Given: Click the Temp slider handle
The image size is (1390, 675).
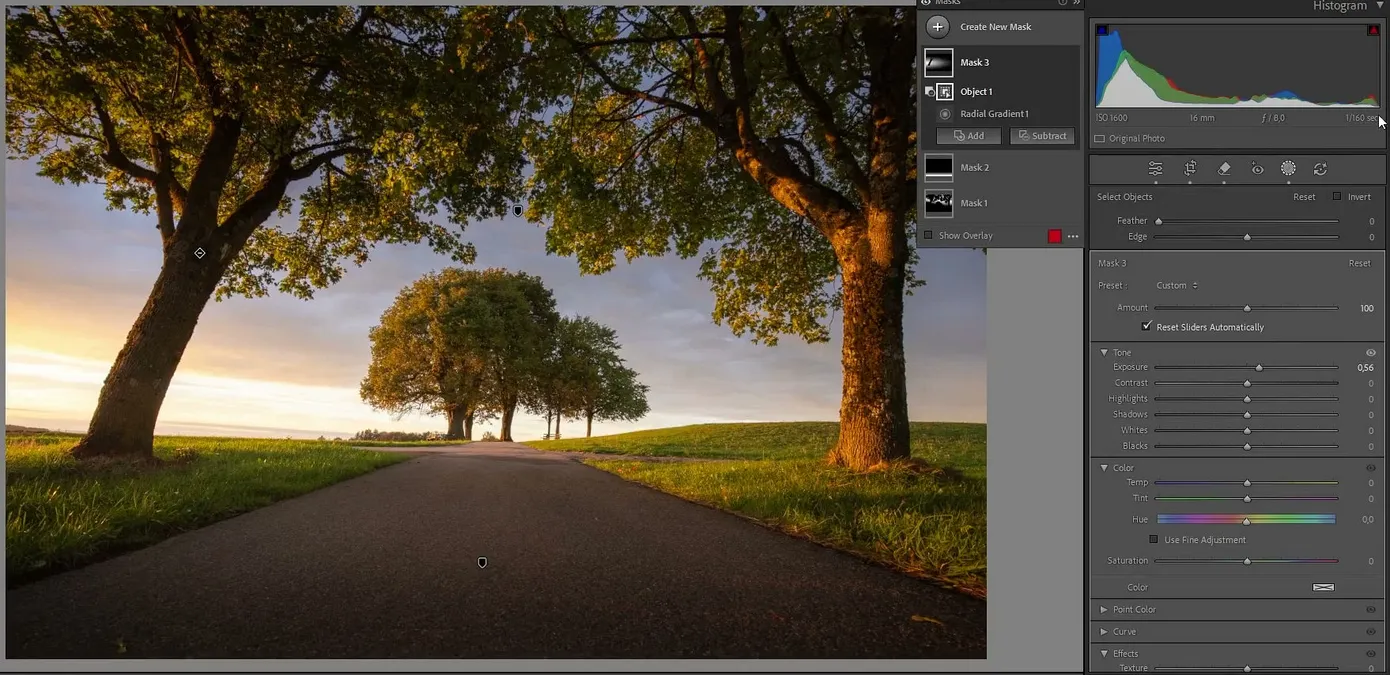Looking at the screenshot, I should (1247, 483).
